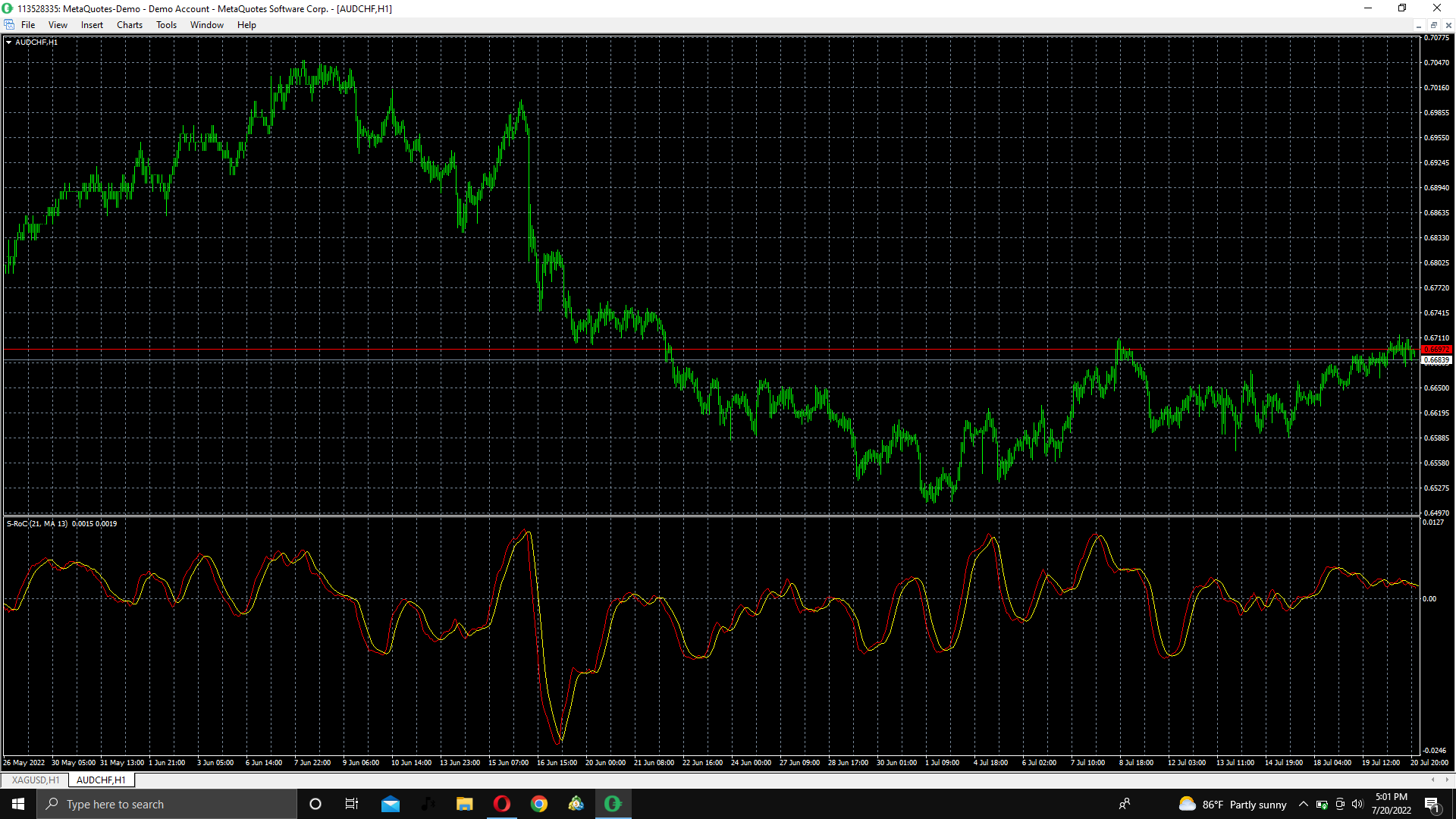This screenshot has height=819, width=1456.
Task: Open the notifications action center icon
Action: pos(1432,804)
